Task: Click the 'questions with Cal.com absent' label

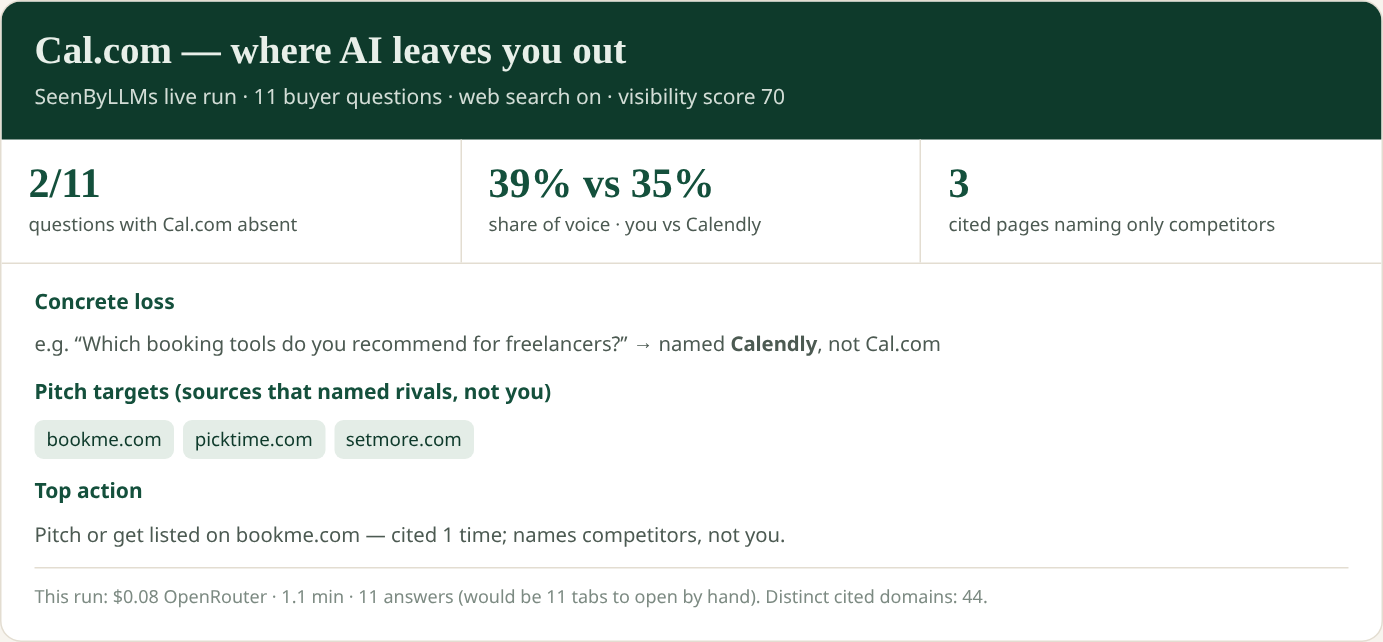Action: pyautogui.click(x=163, y=224)
